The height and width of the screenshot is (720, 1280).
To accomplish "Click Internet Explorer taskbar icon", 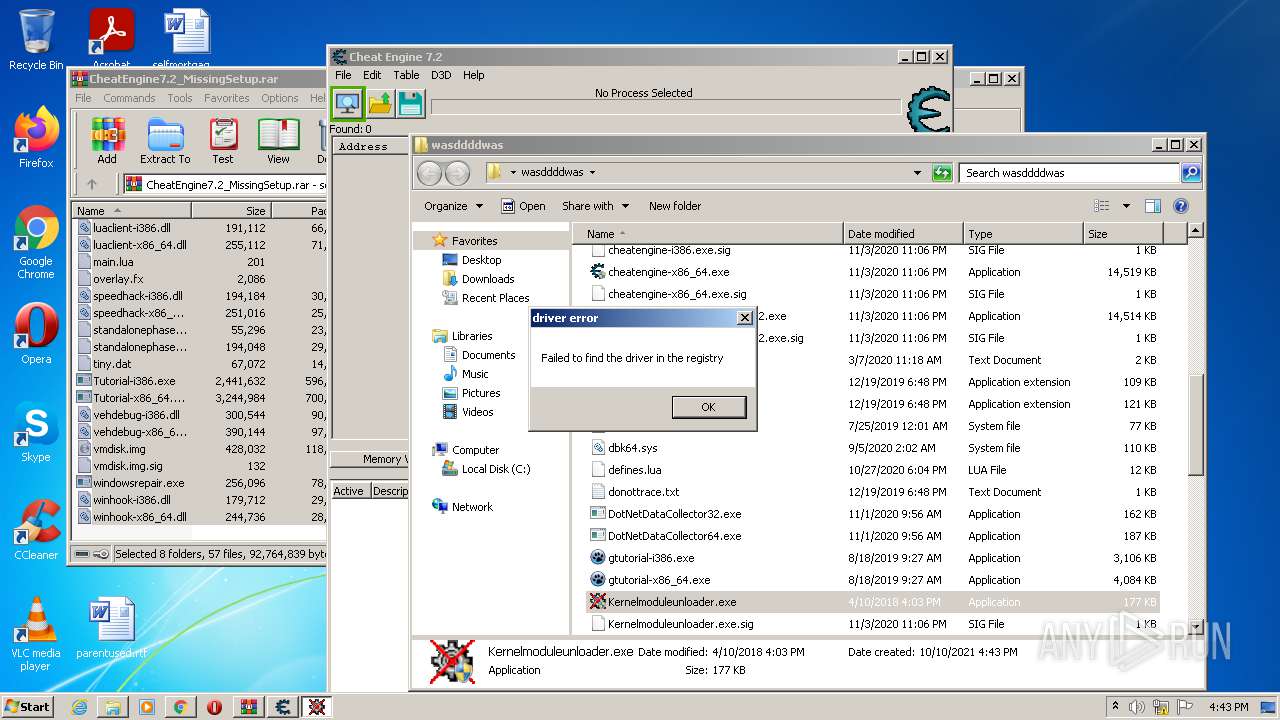I will pos(79,707).
